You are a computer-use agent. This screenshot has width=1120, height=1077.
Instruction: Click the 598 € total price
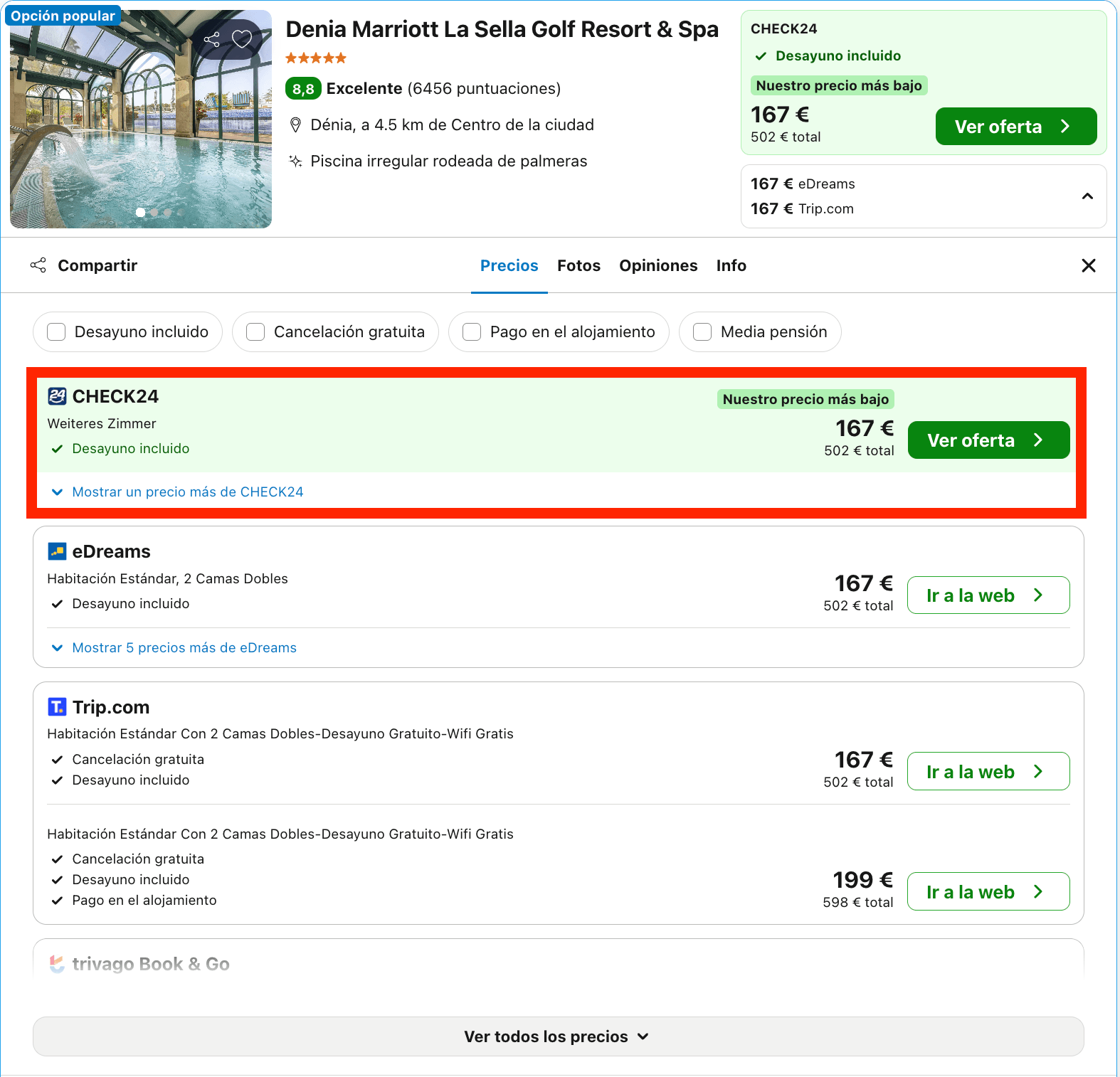(857, 903)
